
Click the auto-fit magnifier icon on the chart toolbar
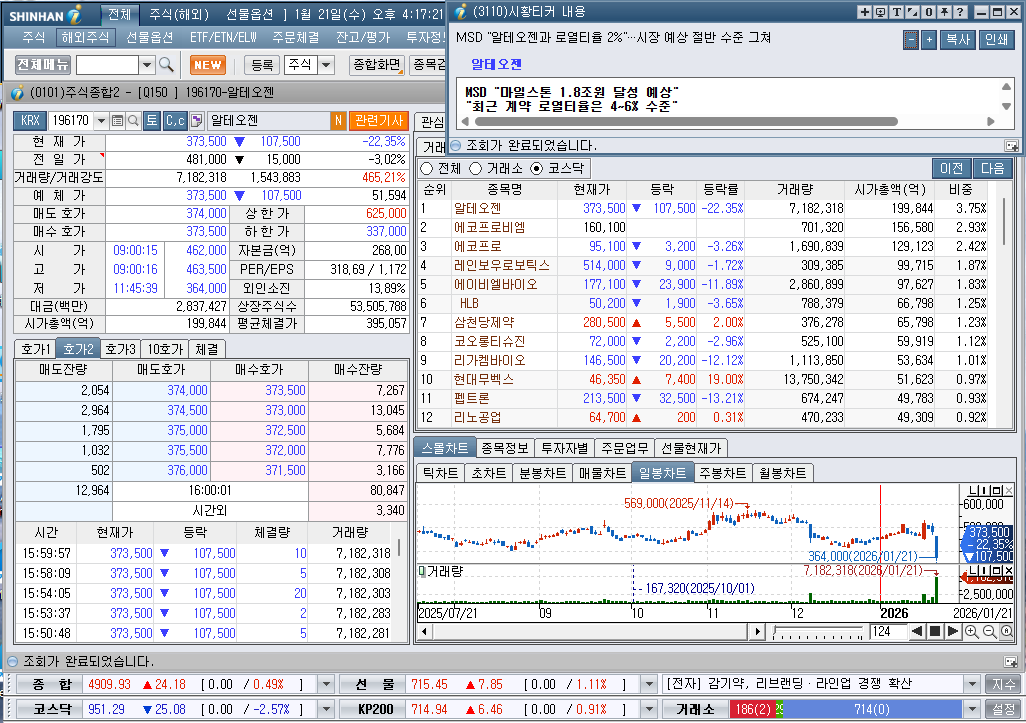[1006, 631]
